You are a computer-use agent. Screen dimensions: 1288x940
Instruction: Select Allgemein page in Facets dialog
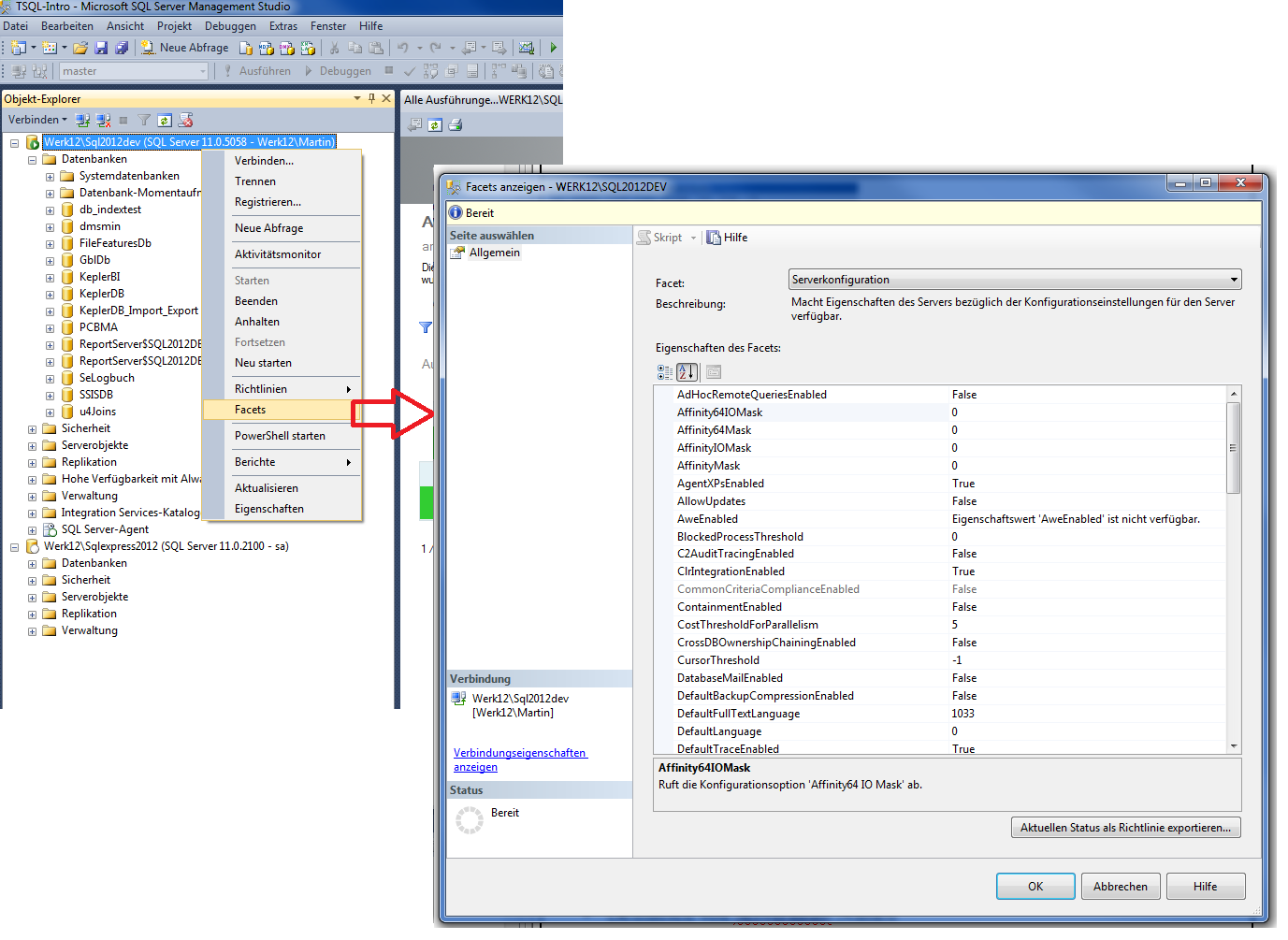tap(495, 253)
